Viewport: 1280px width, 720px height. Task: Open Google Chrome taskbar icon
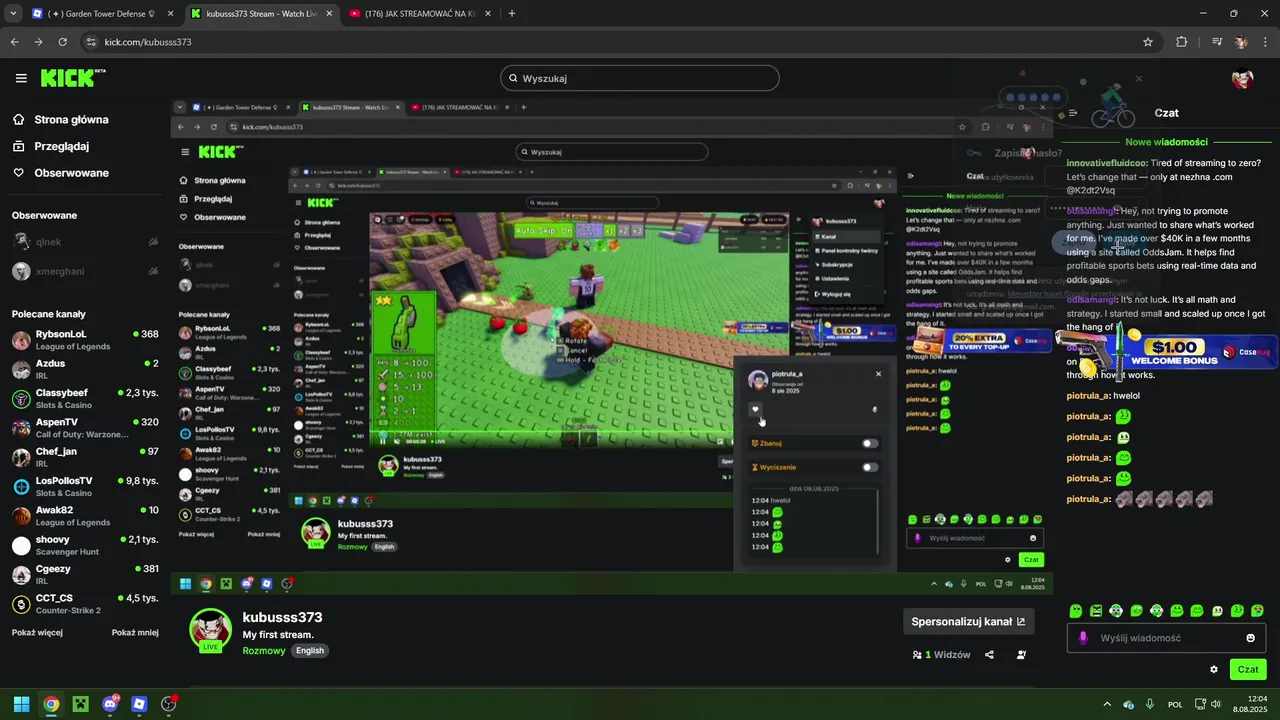[x=51, y=704]
